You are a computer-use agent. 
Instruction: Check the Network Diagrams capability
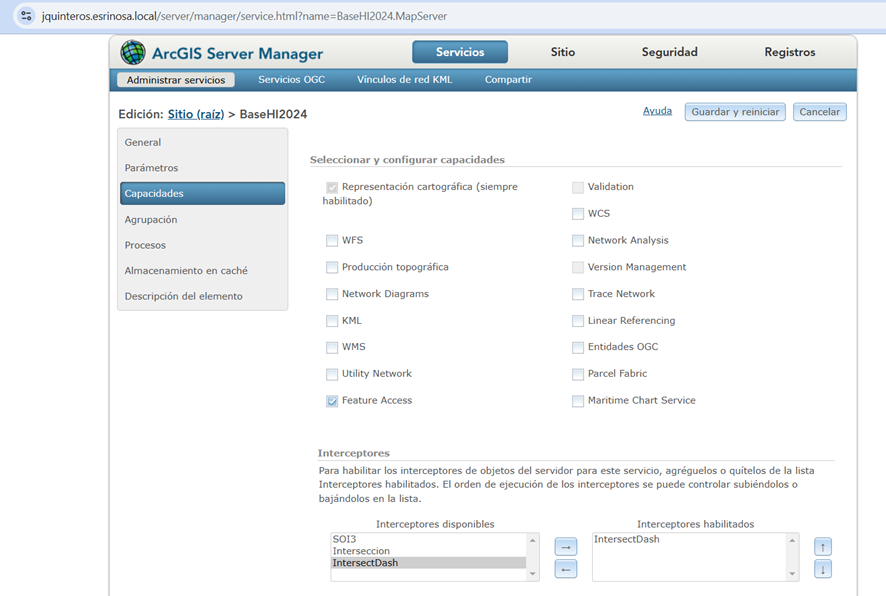pyautogui.click(x=332, y=294)
